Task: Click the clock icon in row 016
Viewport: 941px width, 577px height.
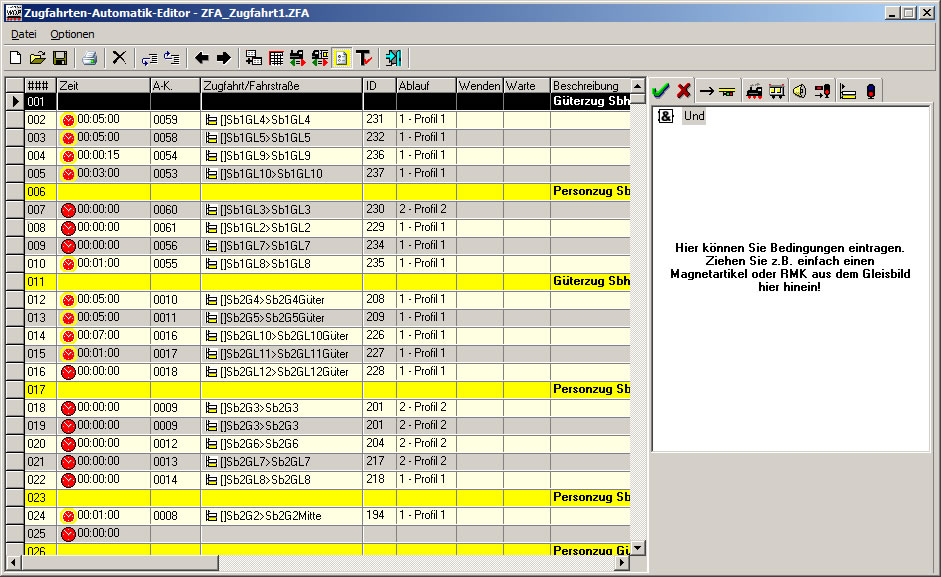Action: [x=68, y=372]
